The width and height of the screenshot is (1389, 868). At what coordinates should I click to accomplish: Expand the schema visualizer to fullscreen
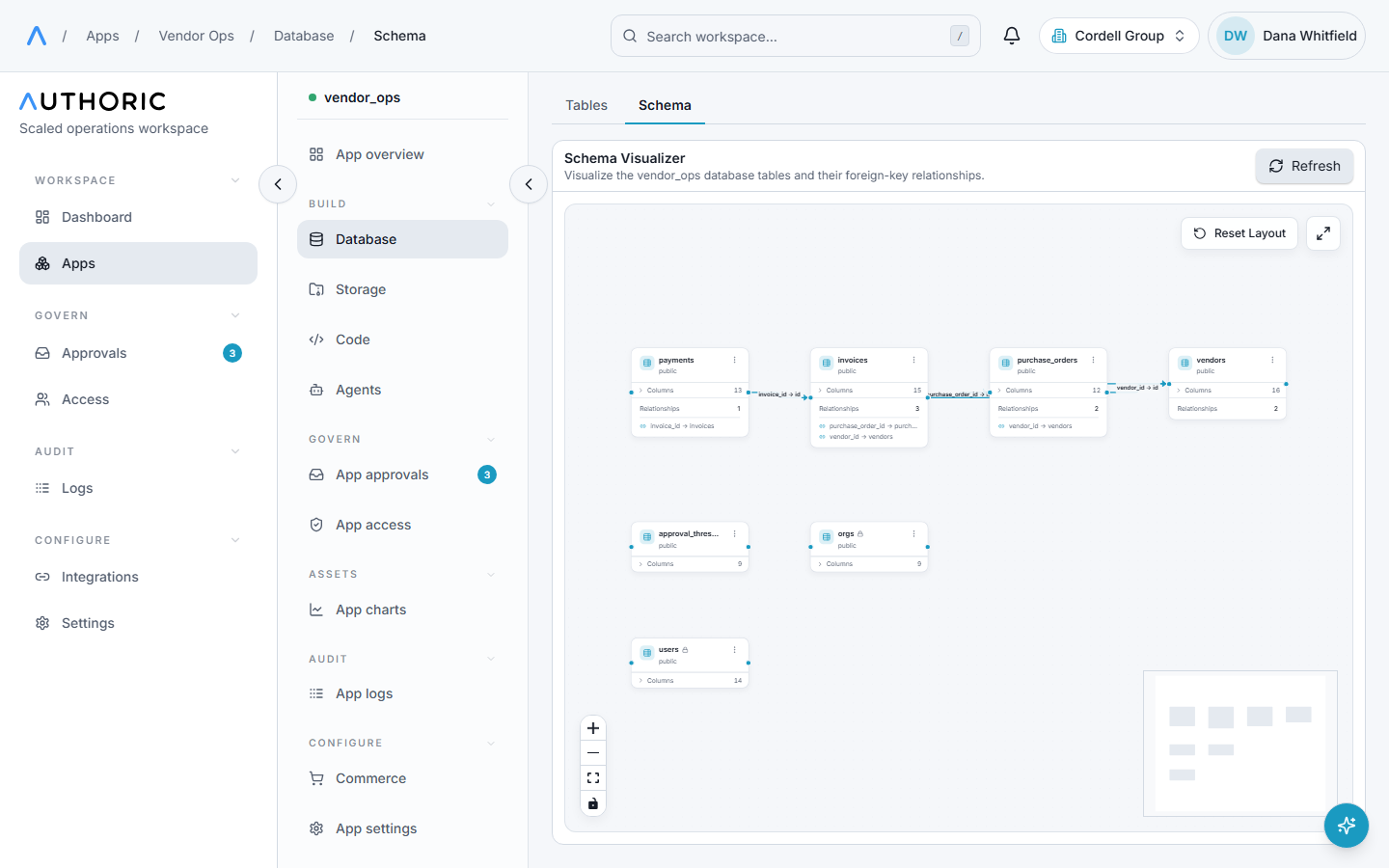coord(1323,233)
